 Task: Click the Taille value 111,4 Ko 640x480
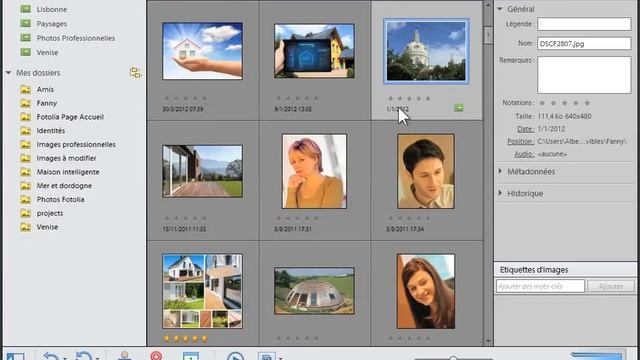(x=564, y=116)
